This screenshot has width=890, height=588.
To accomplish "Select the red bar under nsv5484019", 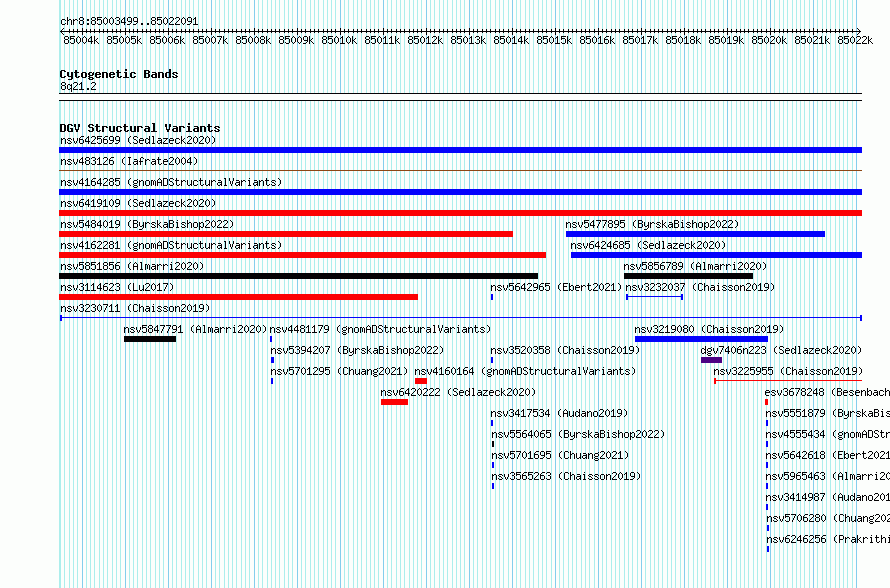I will [286, 234].
